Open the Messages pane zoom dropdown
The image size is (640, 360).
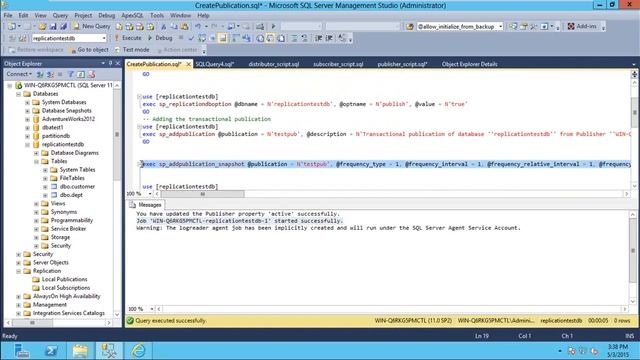click(152, 309)
